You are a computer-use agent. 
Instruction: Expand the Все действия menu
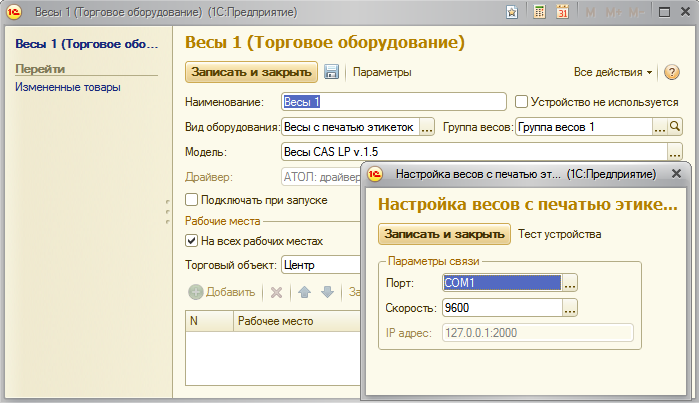(613, 72)
